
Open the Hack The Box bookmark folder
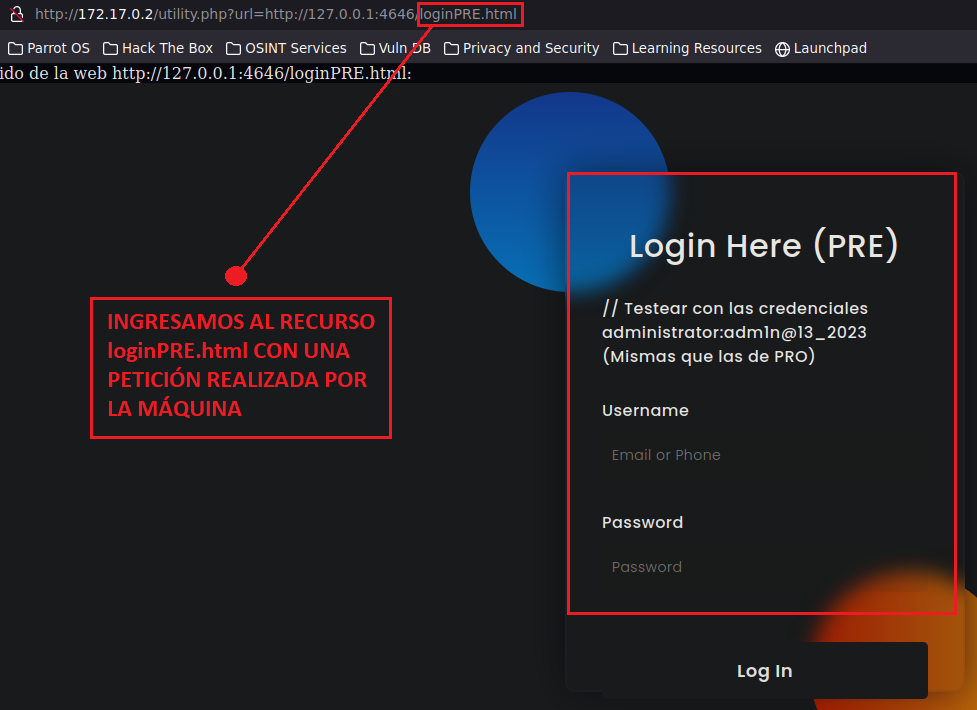(x=158, y=48)
